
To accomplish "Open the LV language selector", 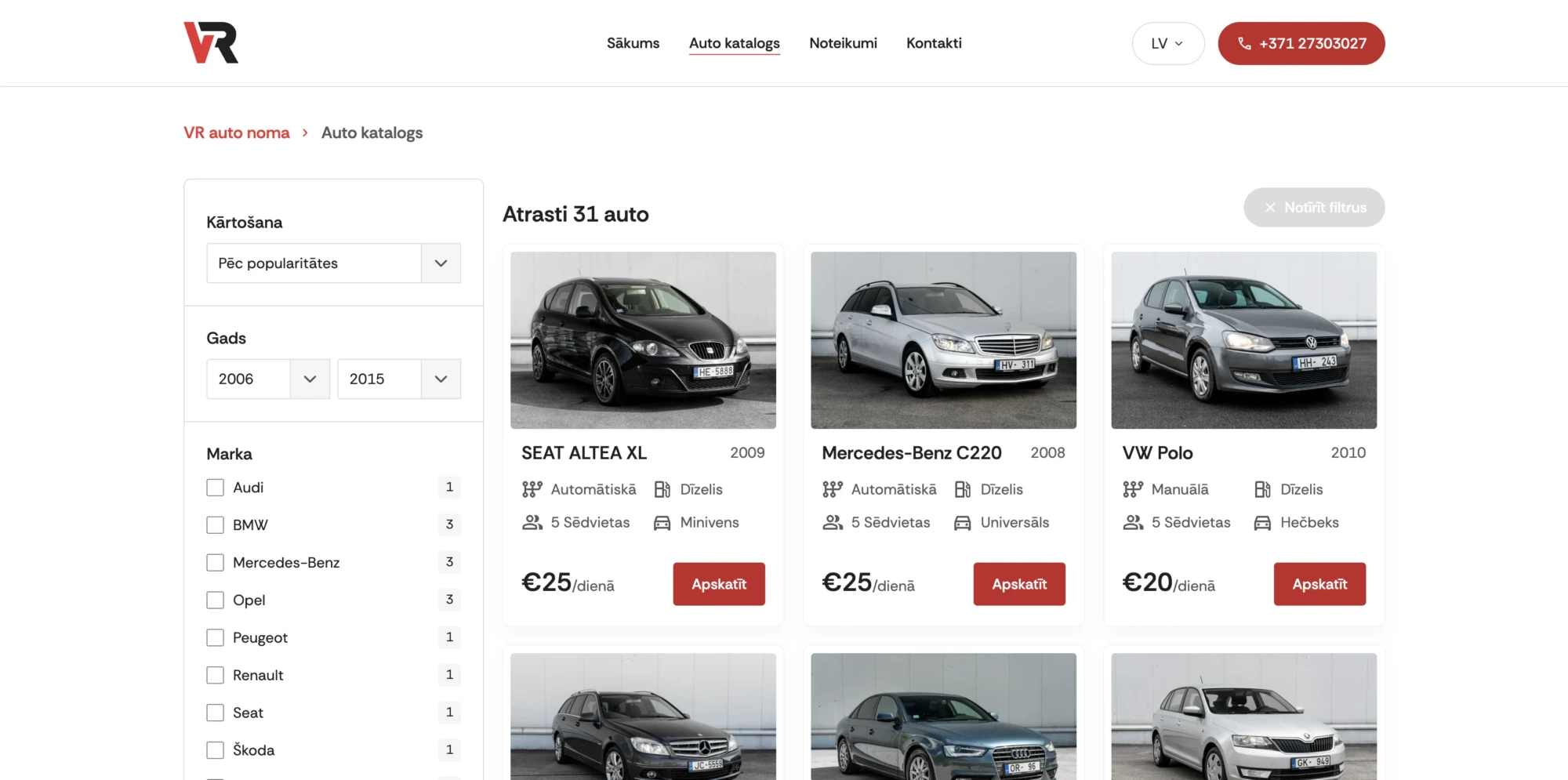I will 1167,44.
